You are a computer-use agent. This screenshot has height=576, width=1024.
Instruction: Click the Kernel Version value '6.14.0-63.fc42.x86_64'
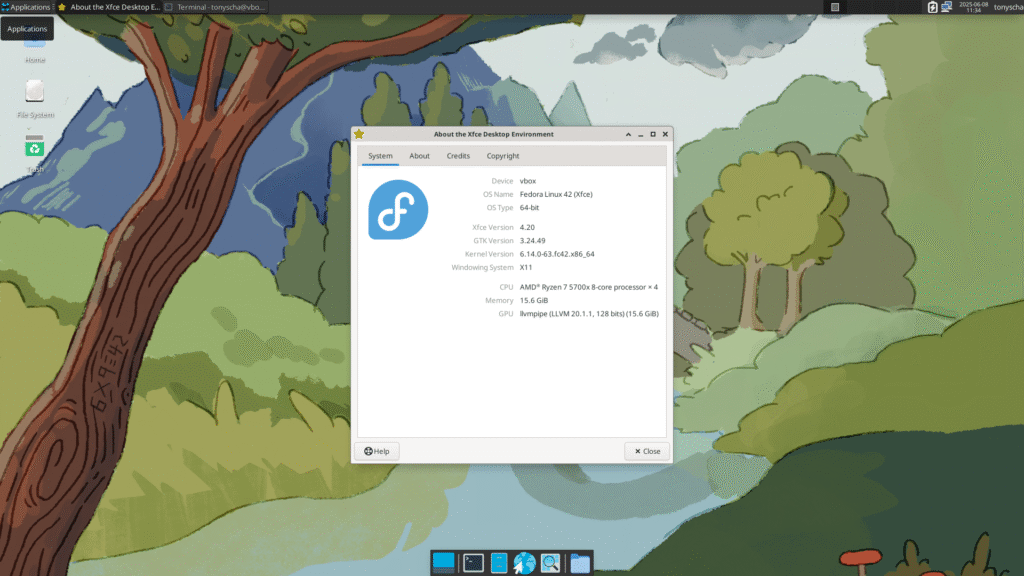pos(557,254)
